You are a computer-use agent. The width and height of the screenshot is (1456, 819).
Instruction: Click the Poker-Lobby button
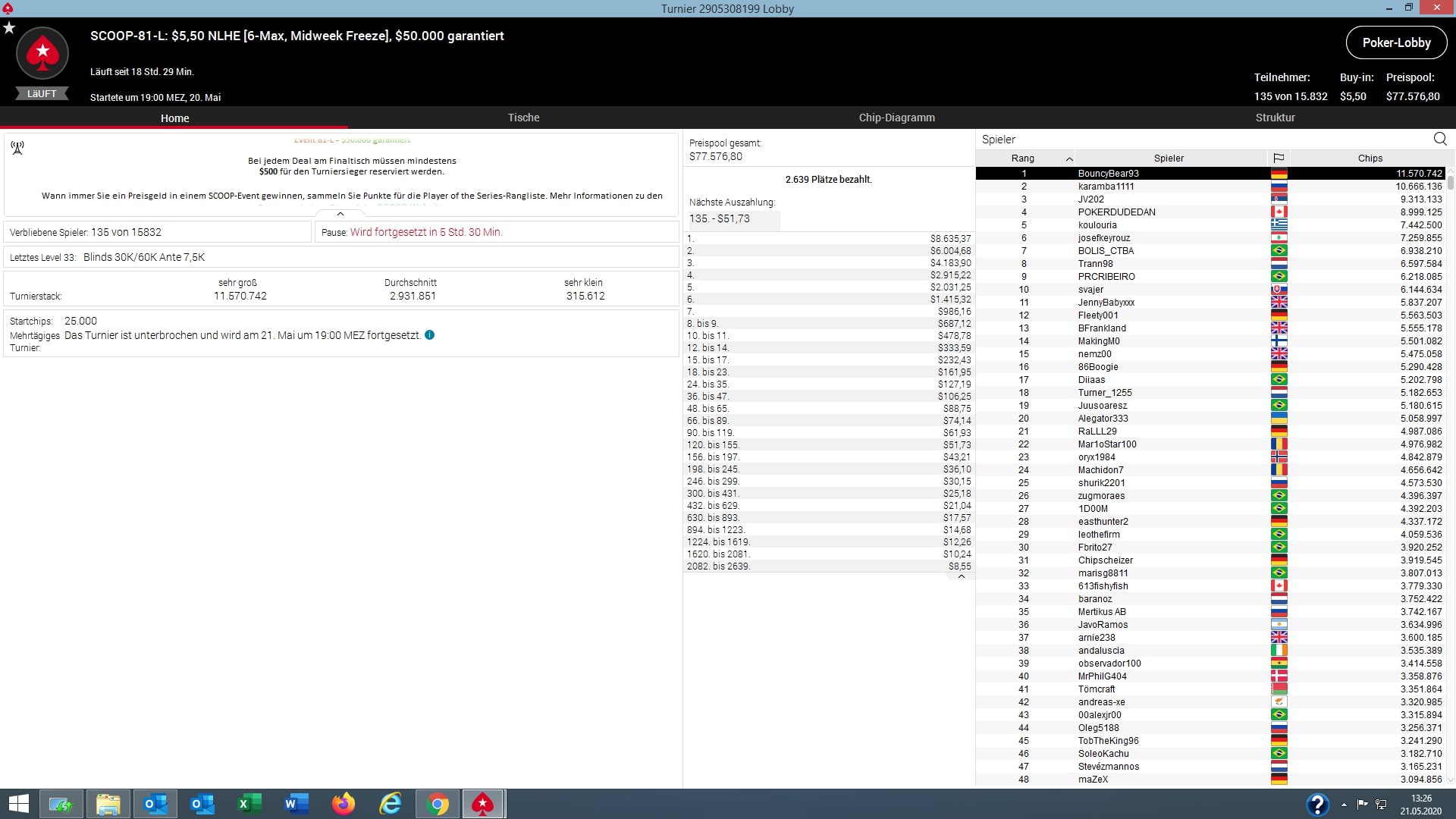pos(1396,42)
